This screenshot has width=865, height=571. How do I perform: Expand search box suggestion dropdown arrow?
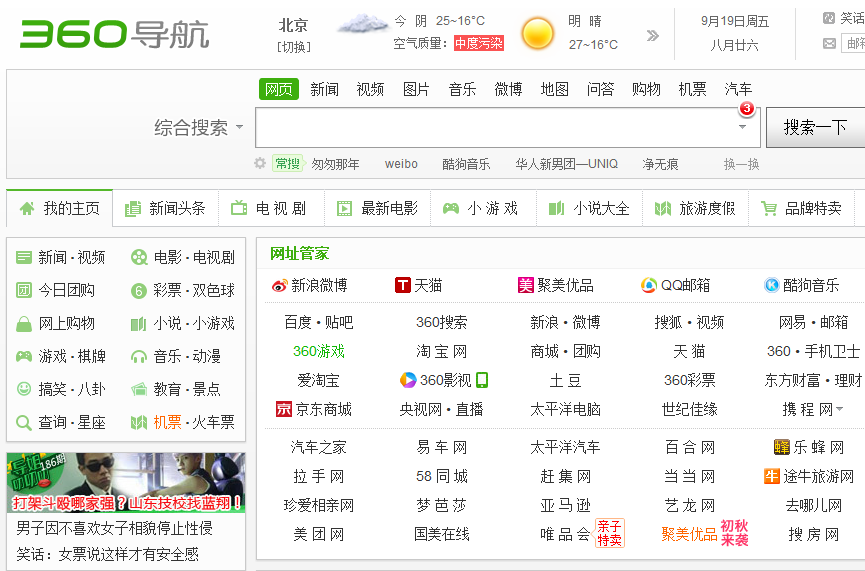(743, 127)
